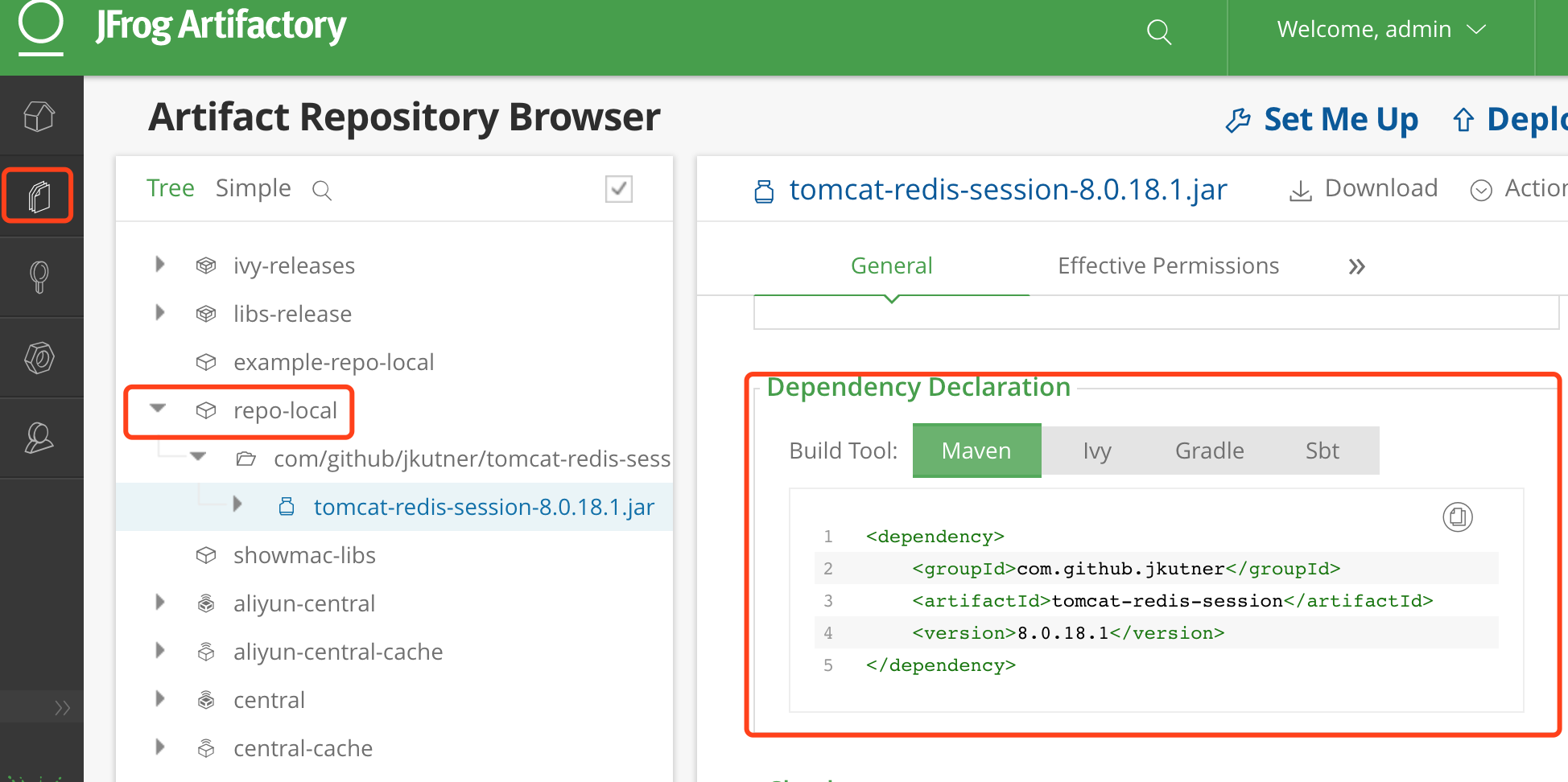Image resolution: width=1568 pixels, height=782 pixels.
Task: Toggle the checkbox in the tree header
Action: 618,189
